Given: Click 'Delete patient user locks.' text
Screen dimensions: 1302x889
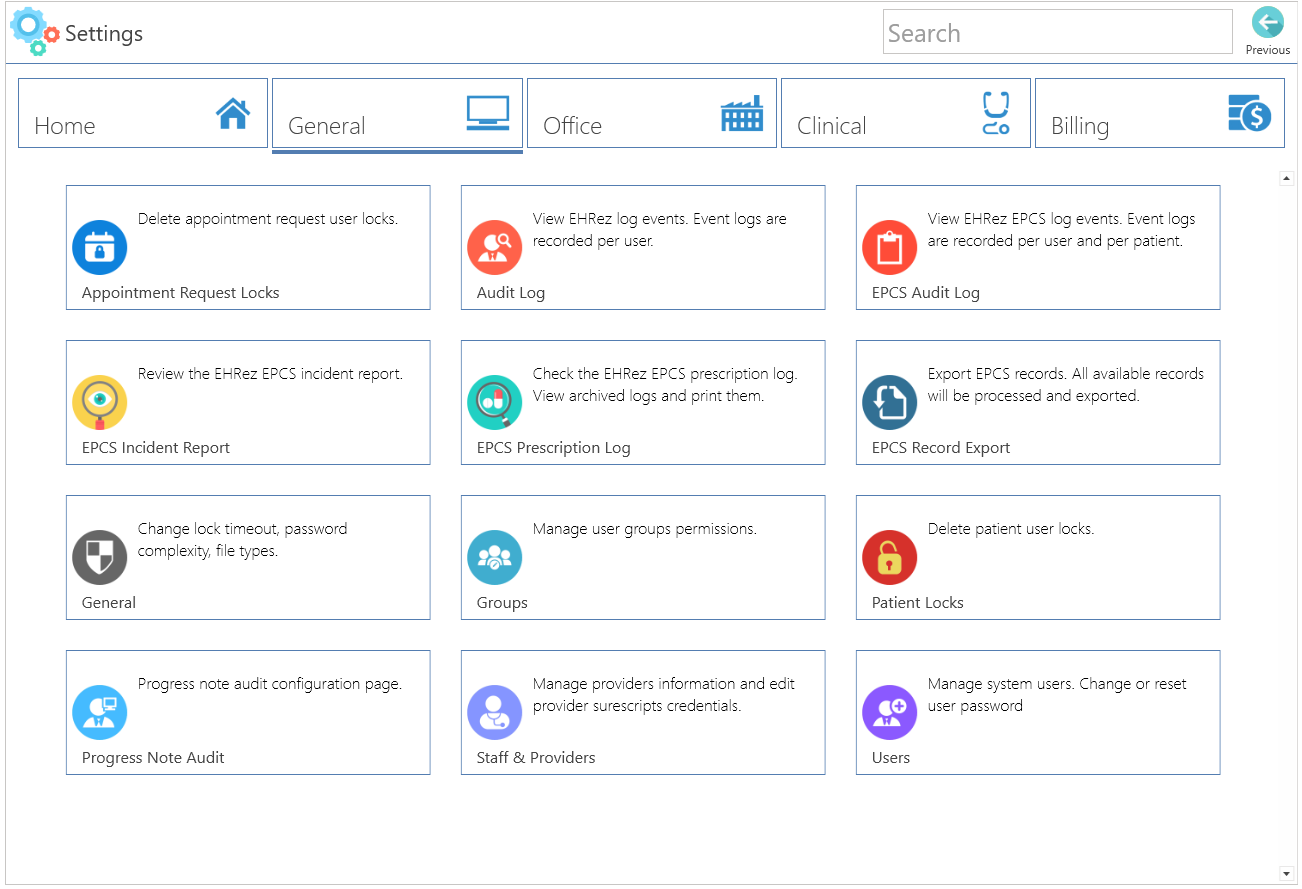Looking at the screenshot, I should (x=1011, y=529).
